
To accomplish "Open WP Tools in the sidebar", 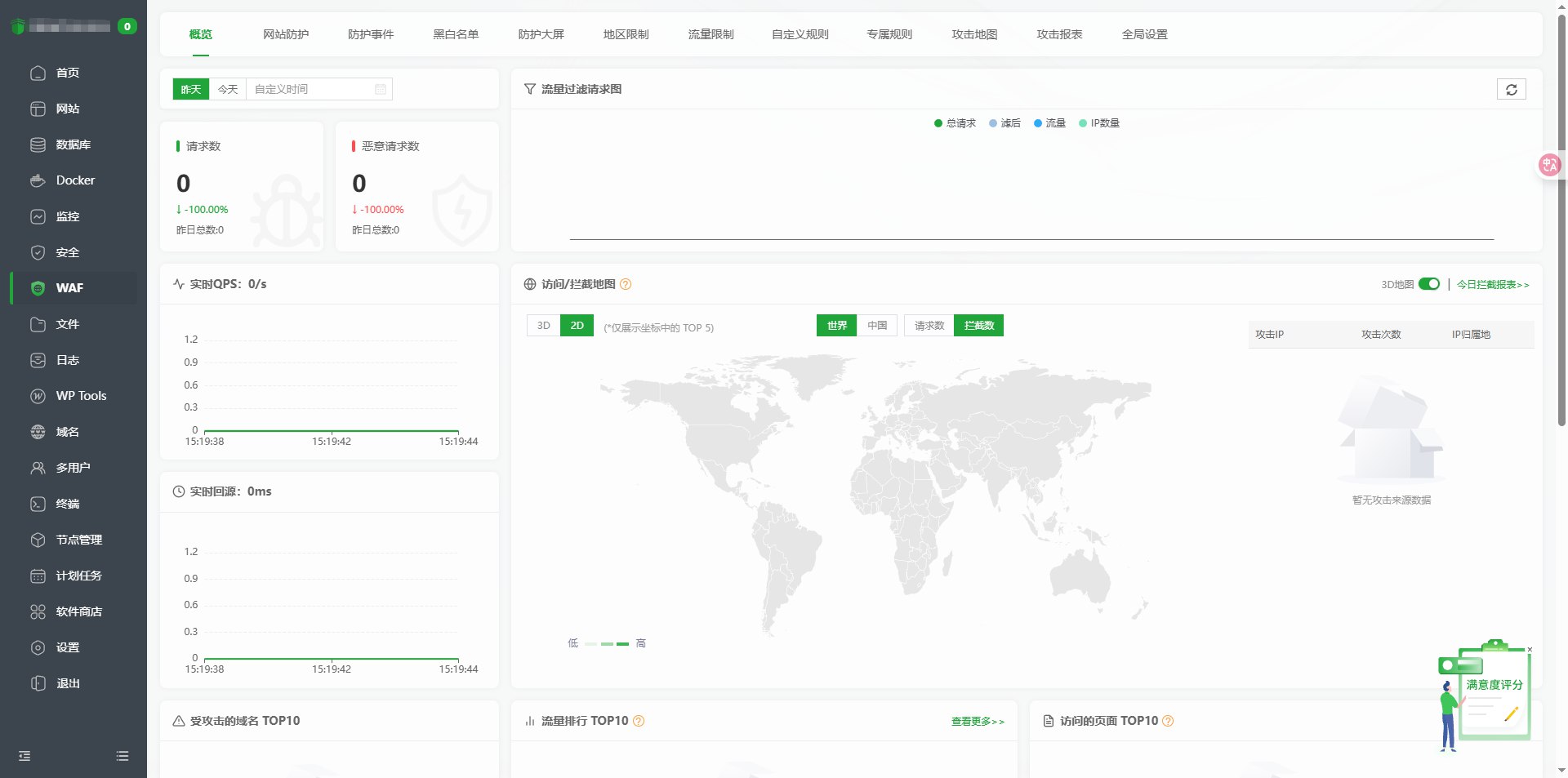I will (x=81, y=396).
